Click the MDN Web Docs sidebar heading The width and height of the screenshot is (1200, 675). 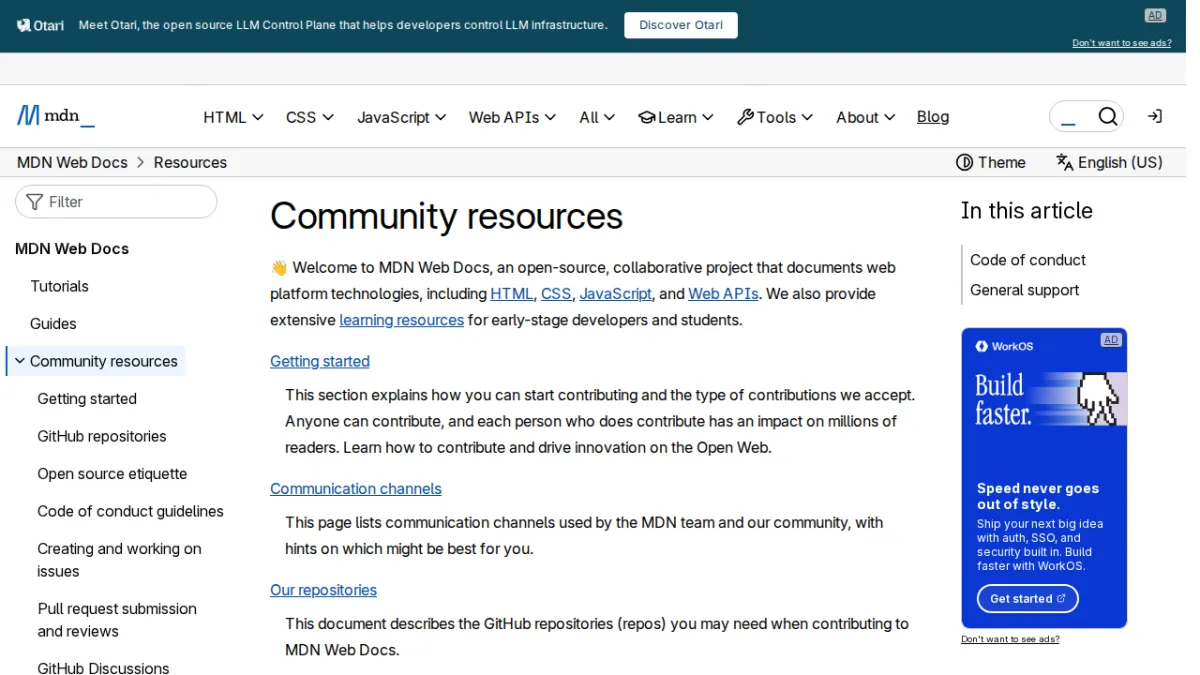pyautogui.click(x=72, y=249)
